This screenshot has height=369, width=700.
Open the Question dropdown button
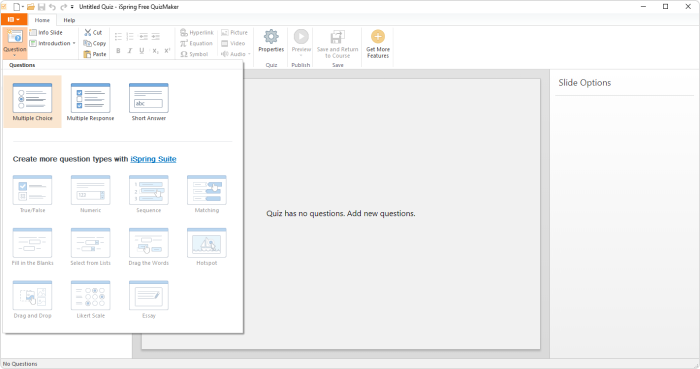[x=15, y=43]
